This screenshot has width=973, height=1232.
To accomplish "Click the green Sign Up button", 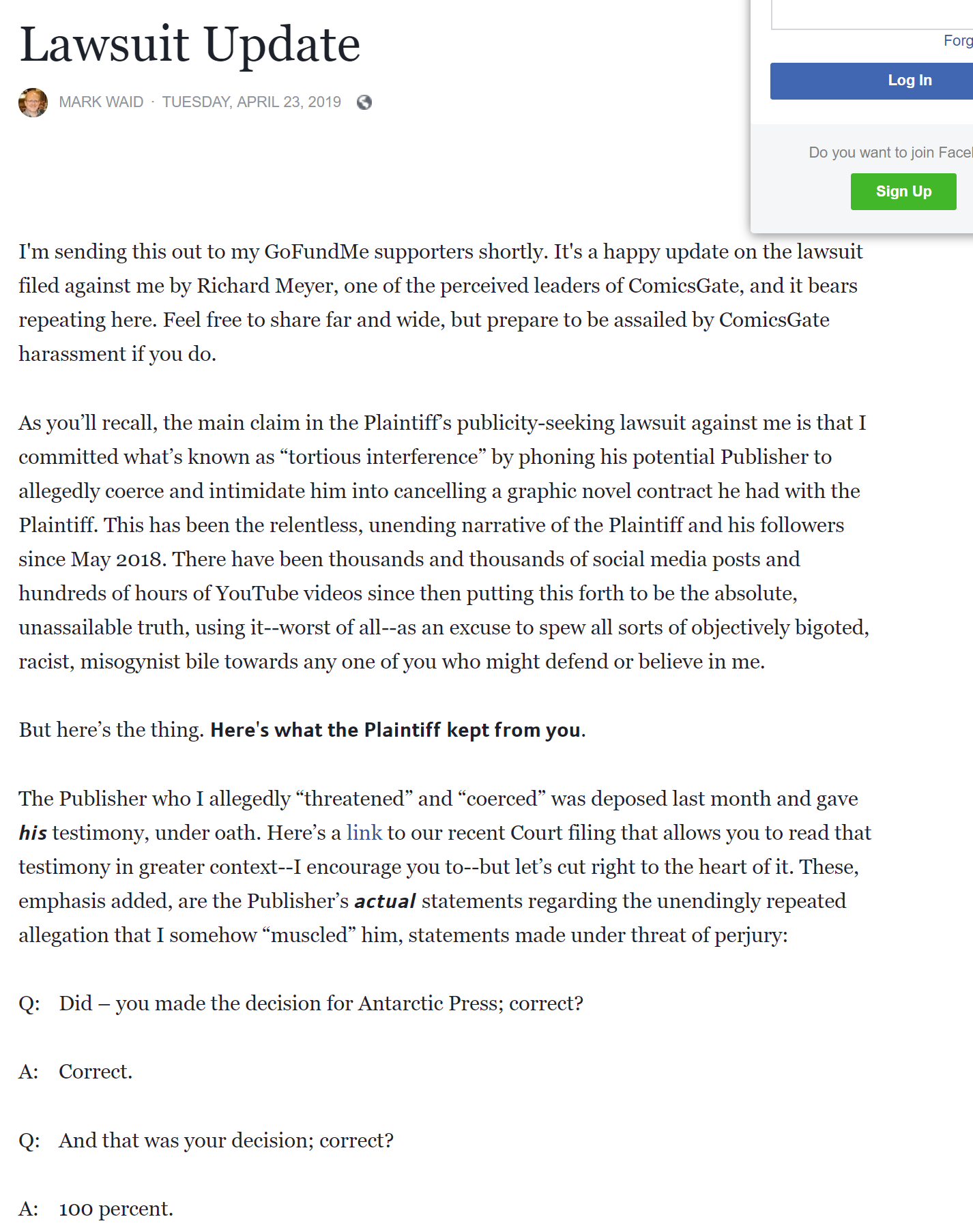I will click(903, 192).
